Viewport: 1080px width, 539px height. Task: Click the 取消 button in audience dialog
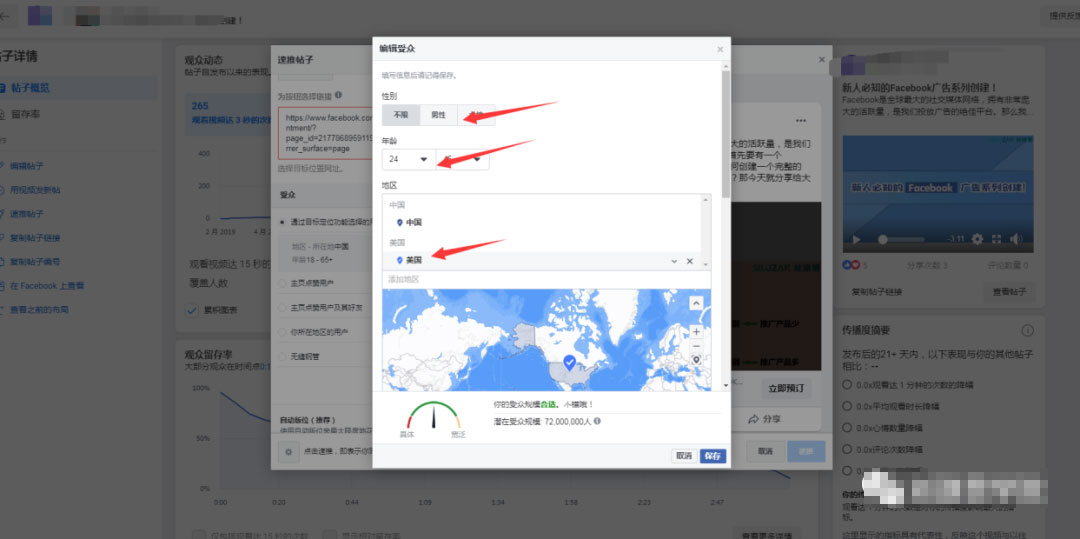click(684, 455)
